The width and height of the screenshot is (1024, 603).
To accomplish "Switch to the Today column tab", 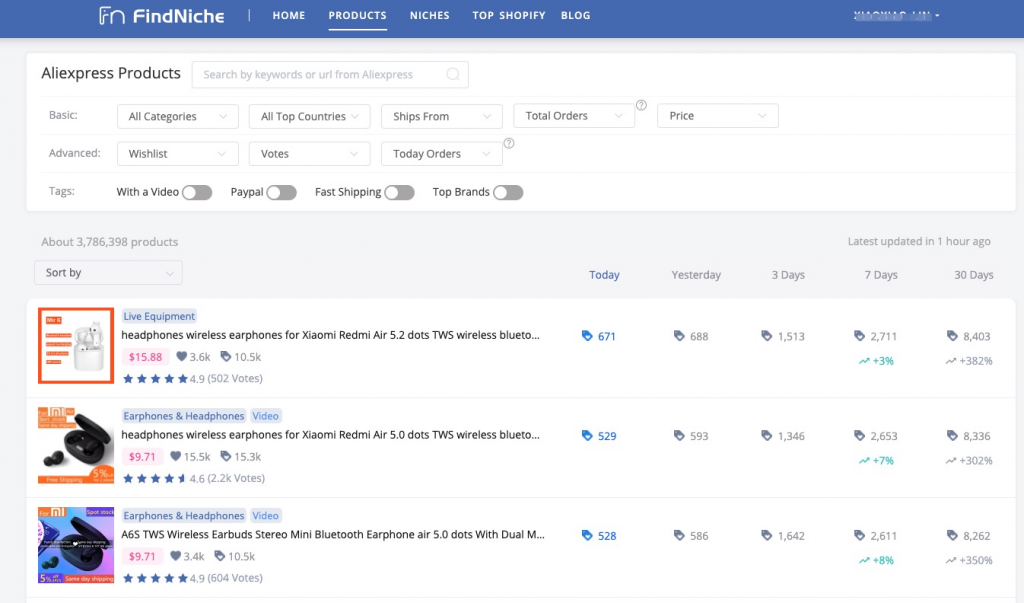I will point(604,275).
